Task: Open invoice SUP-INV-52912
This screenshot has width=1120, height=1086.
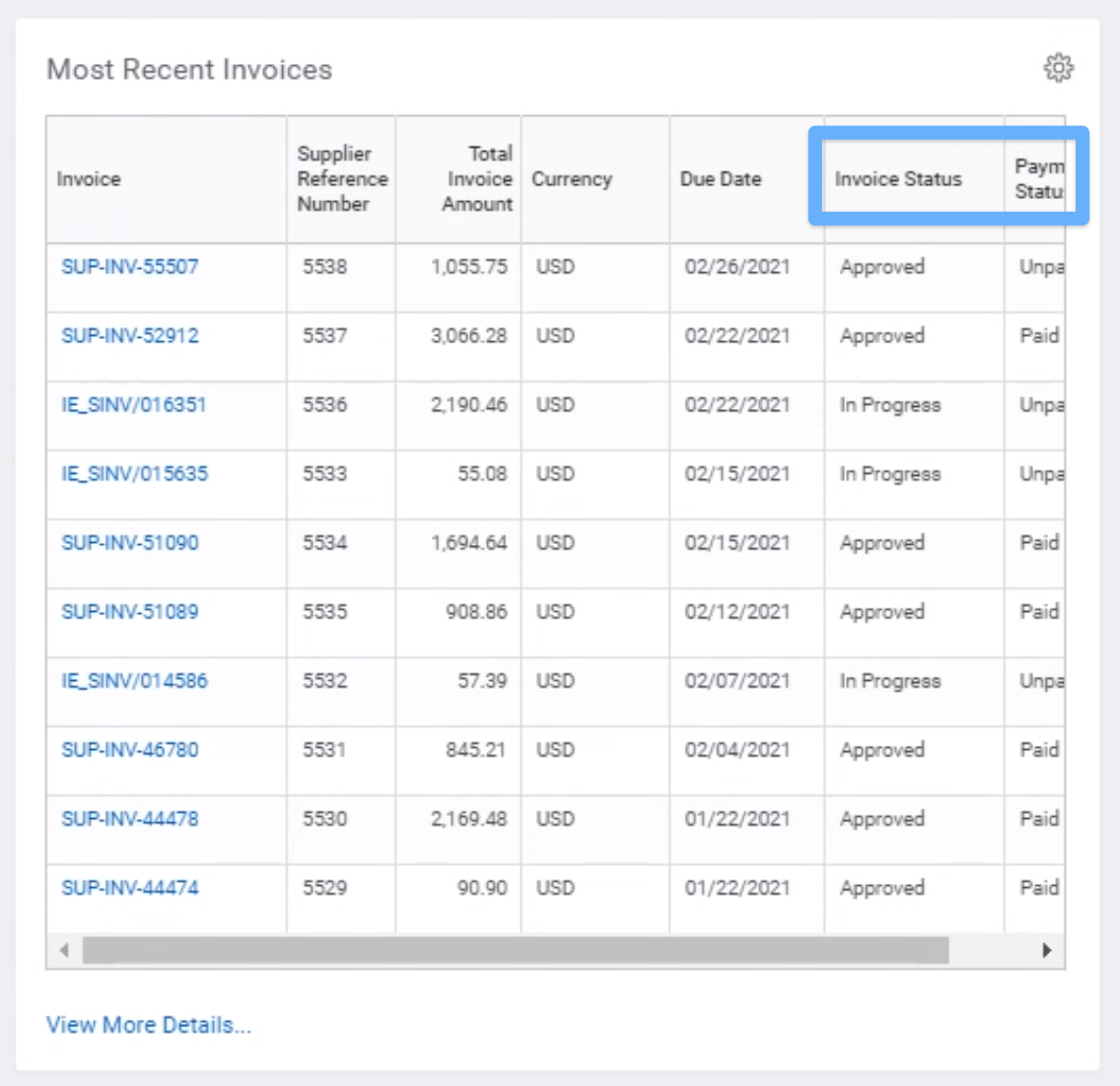Action: pyautogui.click(x=129, y=335)
